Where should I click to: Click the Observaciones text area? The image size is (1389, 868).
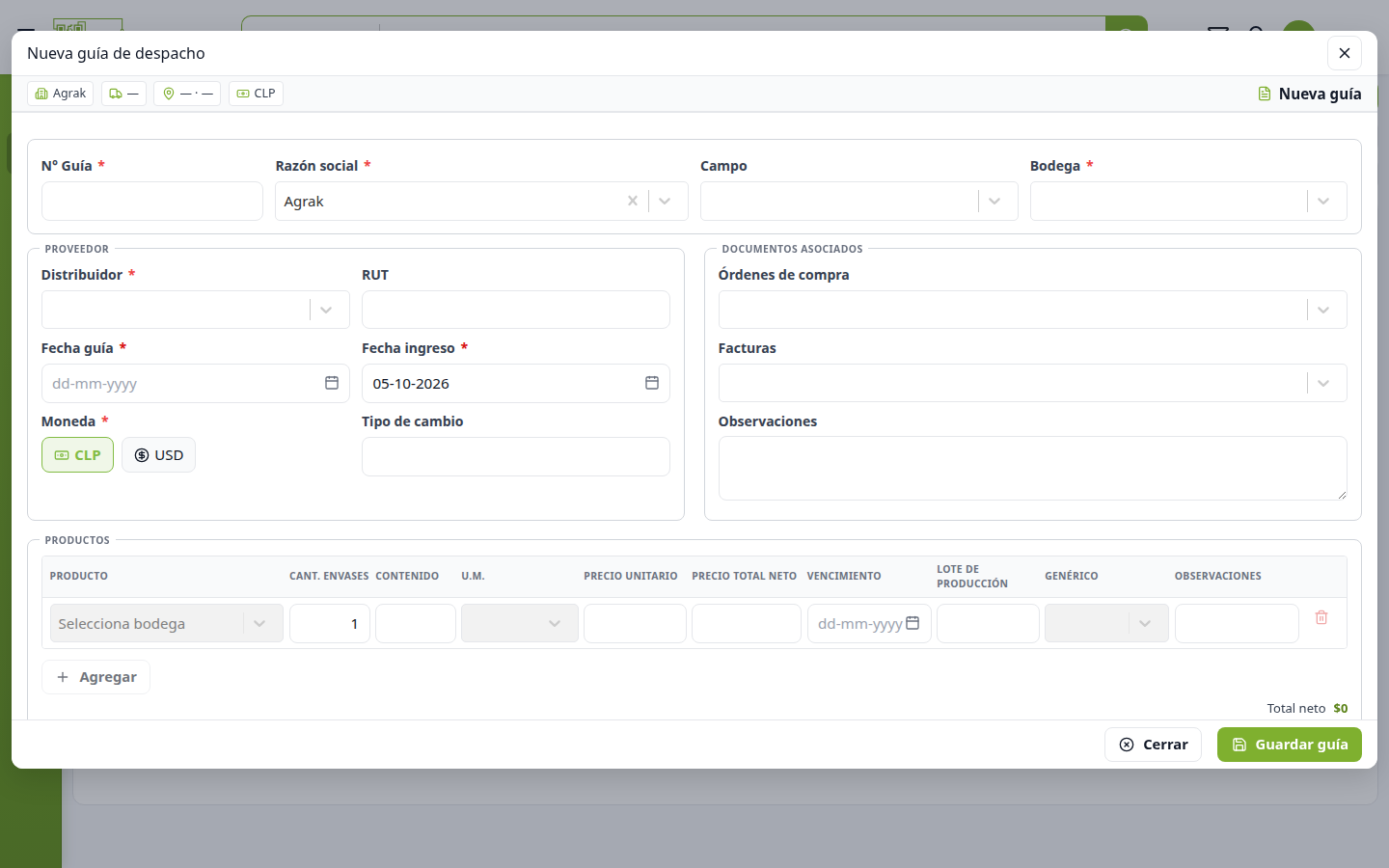(1032, 468)
